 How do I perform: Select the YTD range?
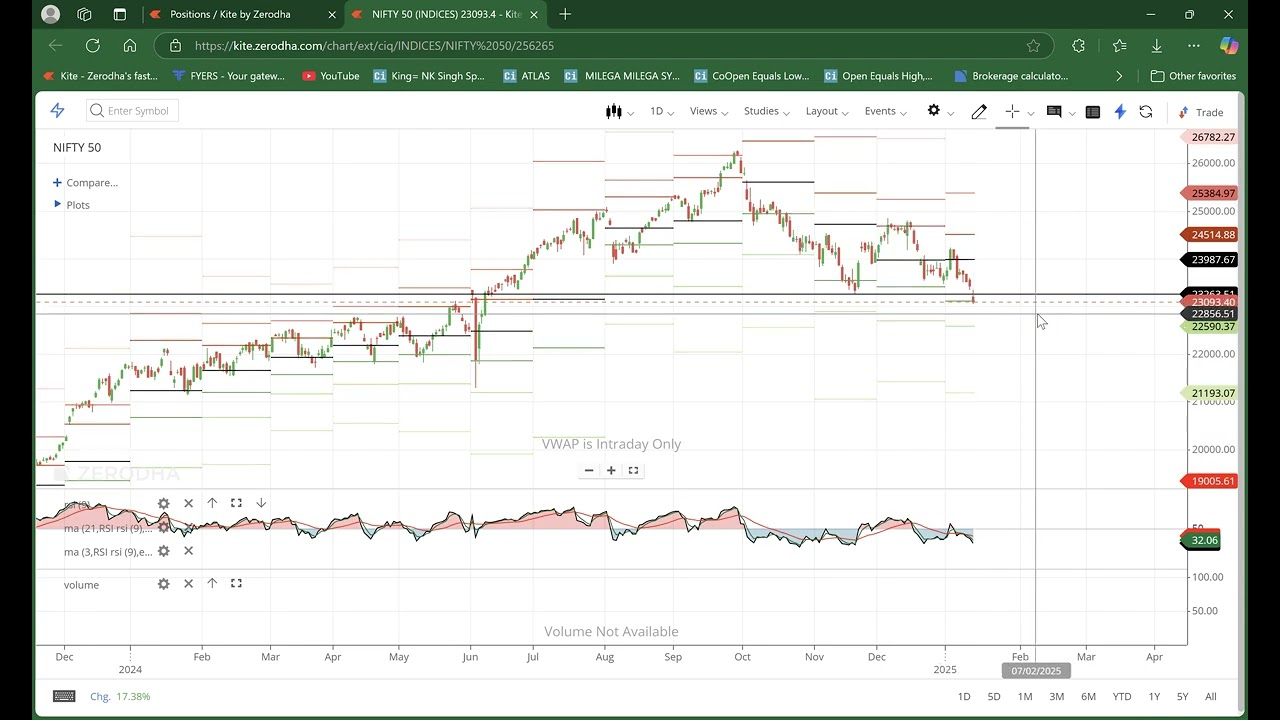pos(1122,696)
